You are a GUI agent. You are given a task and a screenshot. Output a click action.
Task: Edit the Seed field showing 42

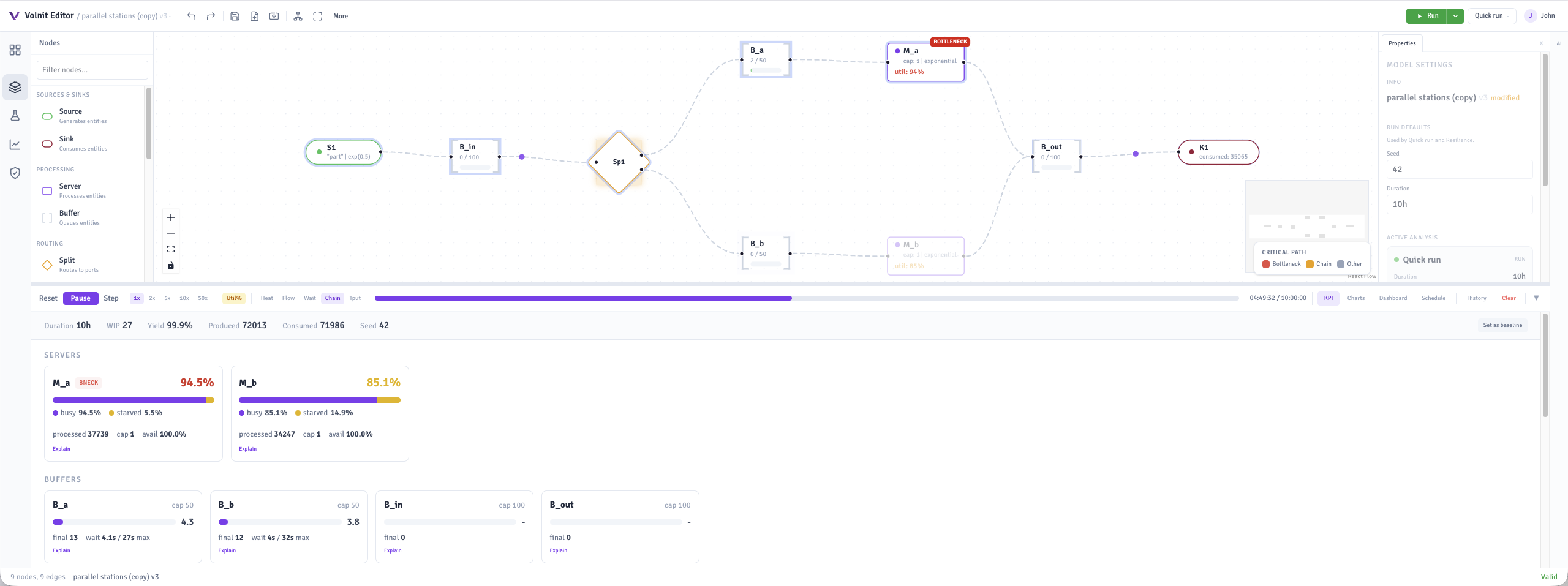(x=1460, y=170)
